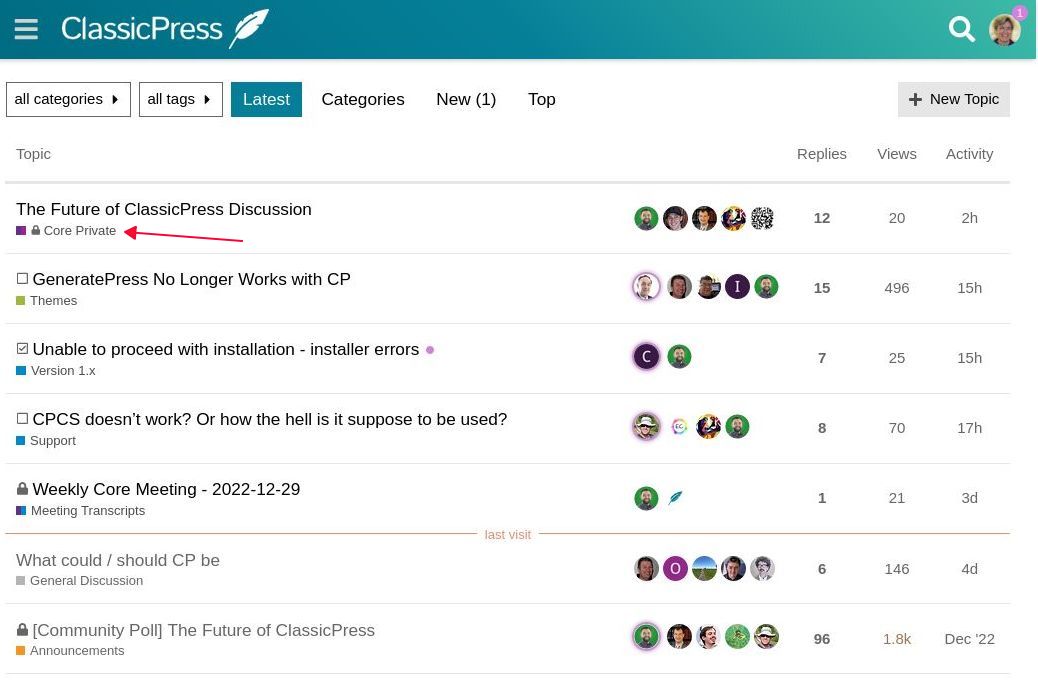Screen dimensions: 1038x684
Task: Open the Announcements category link
Action: pyautogui.click(x=77, y=651)
